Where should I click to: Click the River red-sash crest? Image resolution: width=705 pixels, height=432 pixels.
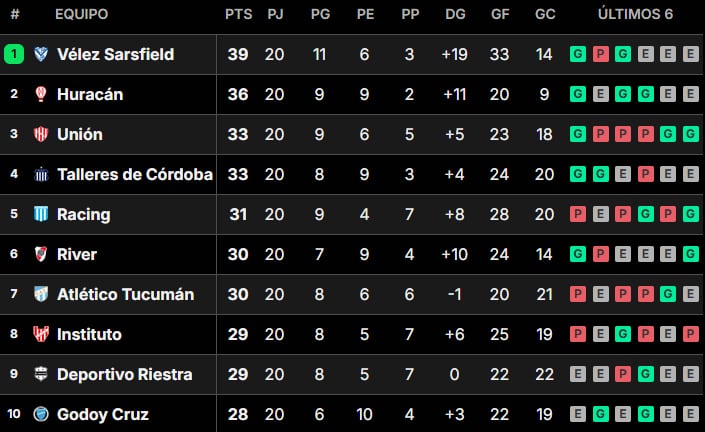pos(41,254)
